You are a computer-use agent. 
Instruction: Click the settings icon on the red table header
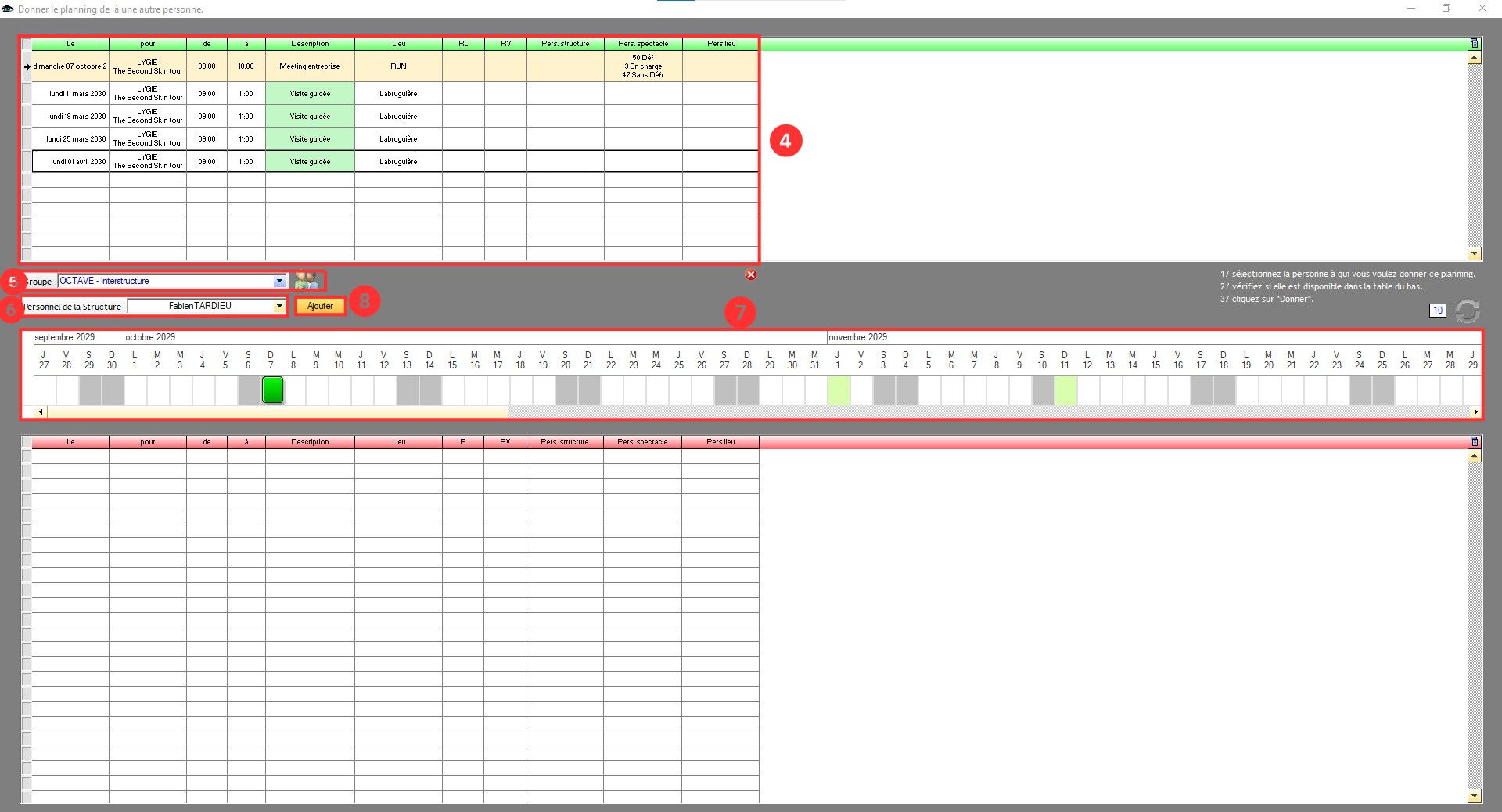[1475, 442]
